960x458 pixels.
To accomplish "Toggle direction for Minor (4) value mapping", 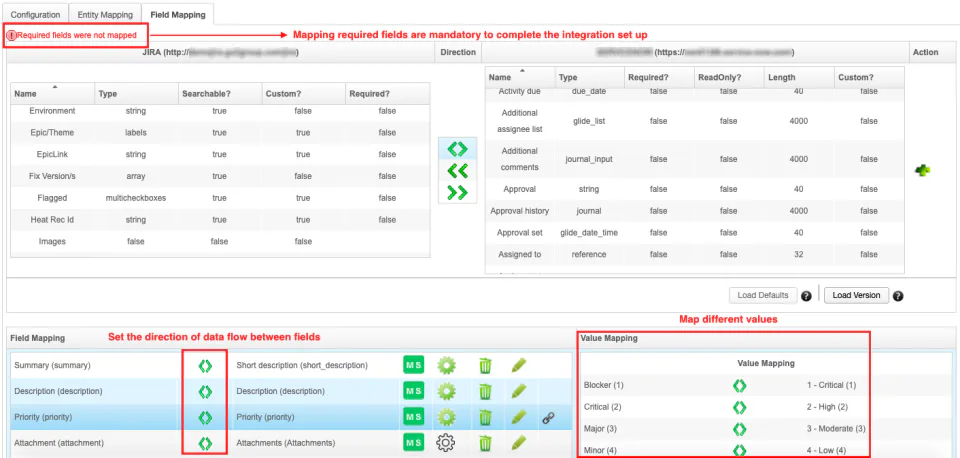I will pos(740,450).
